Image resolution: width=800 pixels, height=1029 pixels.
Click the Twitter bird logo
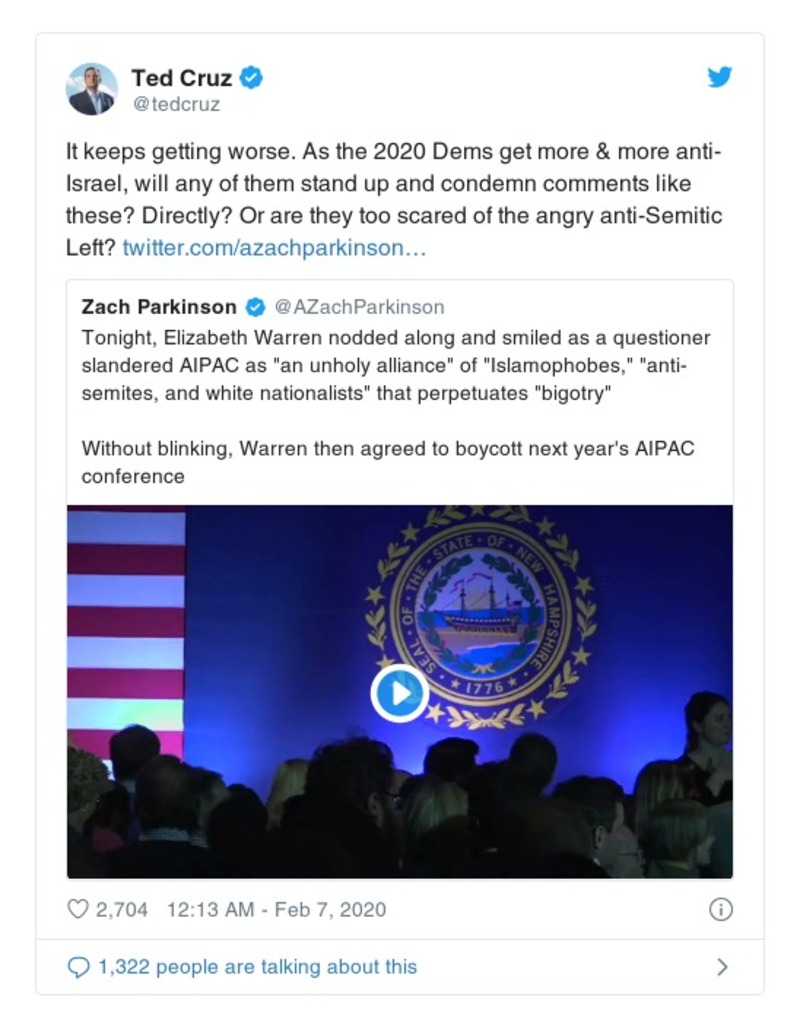pos(718,76)
